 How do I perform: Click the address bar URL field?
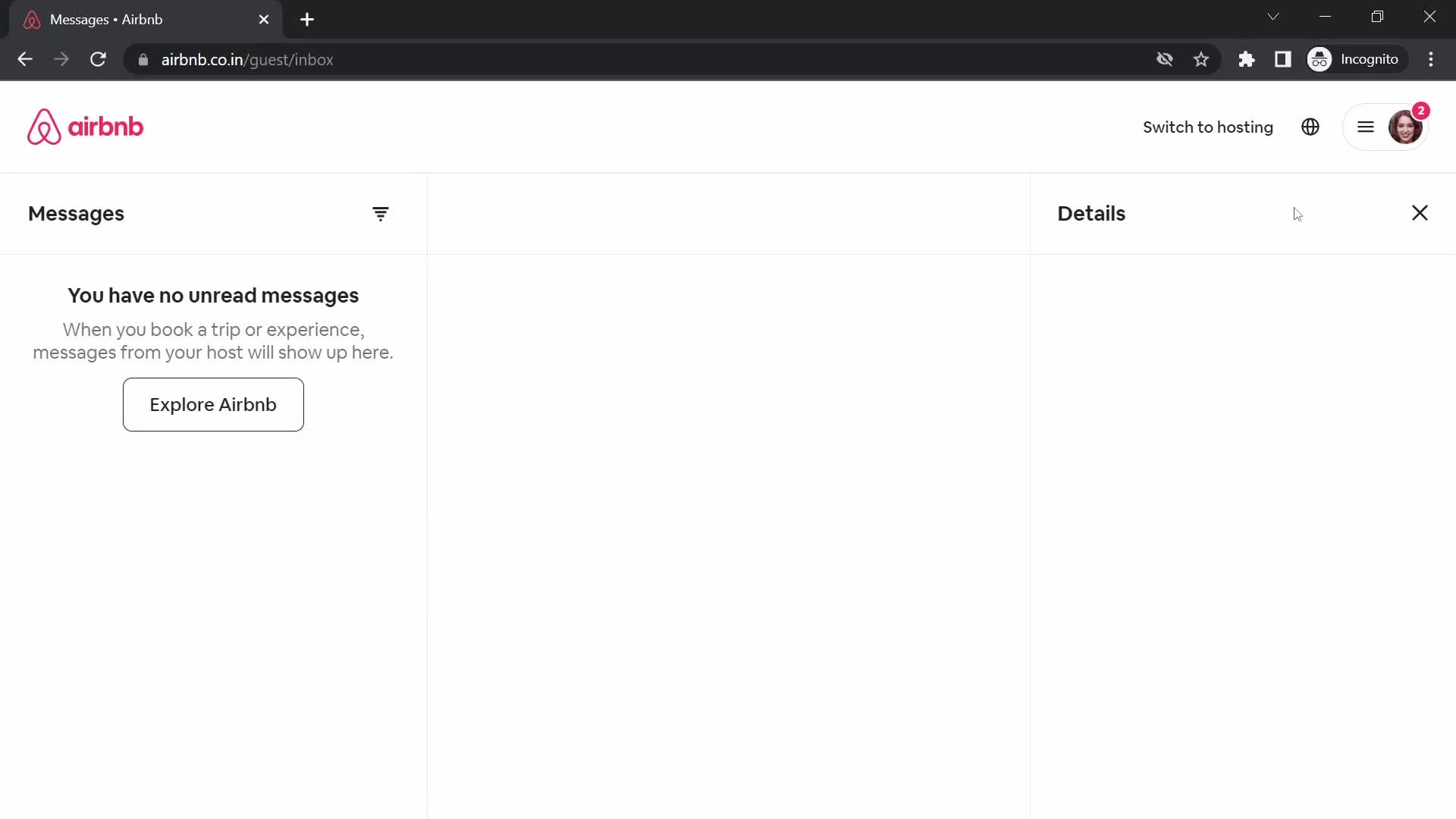pyautogui.click(x=247, y=59)
